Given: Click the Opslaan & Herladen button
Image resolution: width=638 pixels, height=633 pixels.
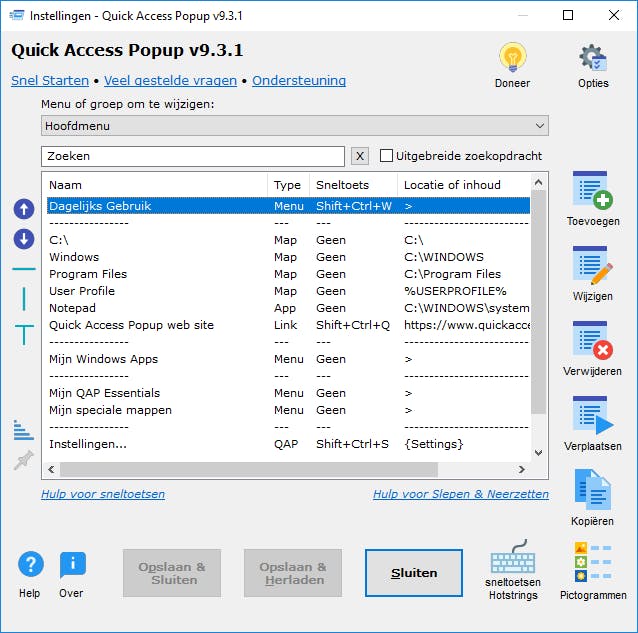Looking at the screenshot, I should click(293, 573).
